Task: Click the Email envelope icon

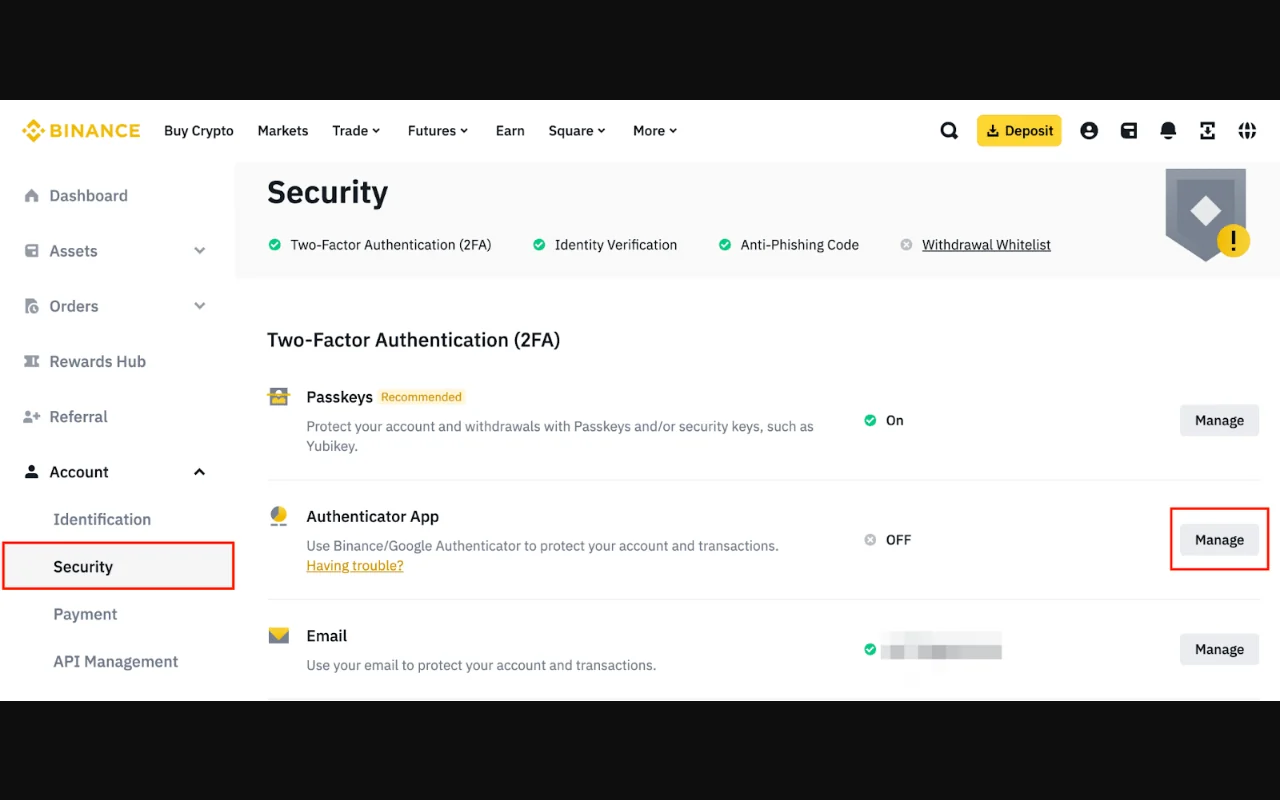Action: click(278, 636)
